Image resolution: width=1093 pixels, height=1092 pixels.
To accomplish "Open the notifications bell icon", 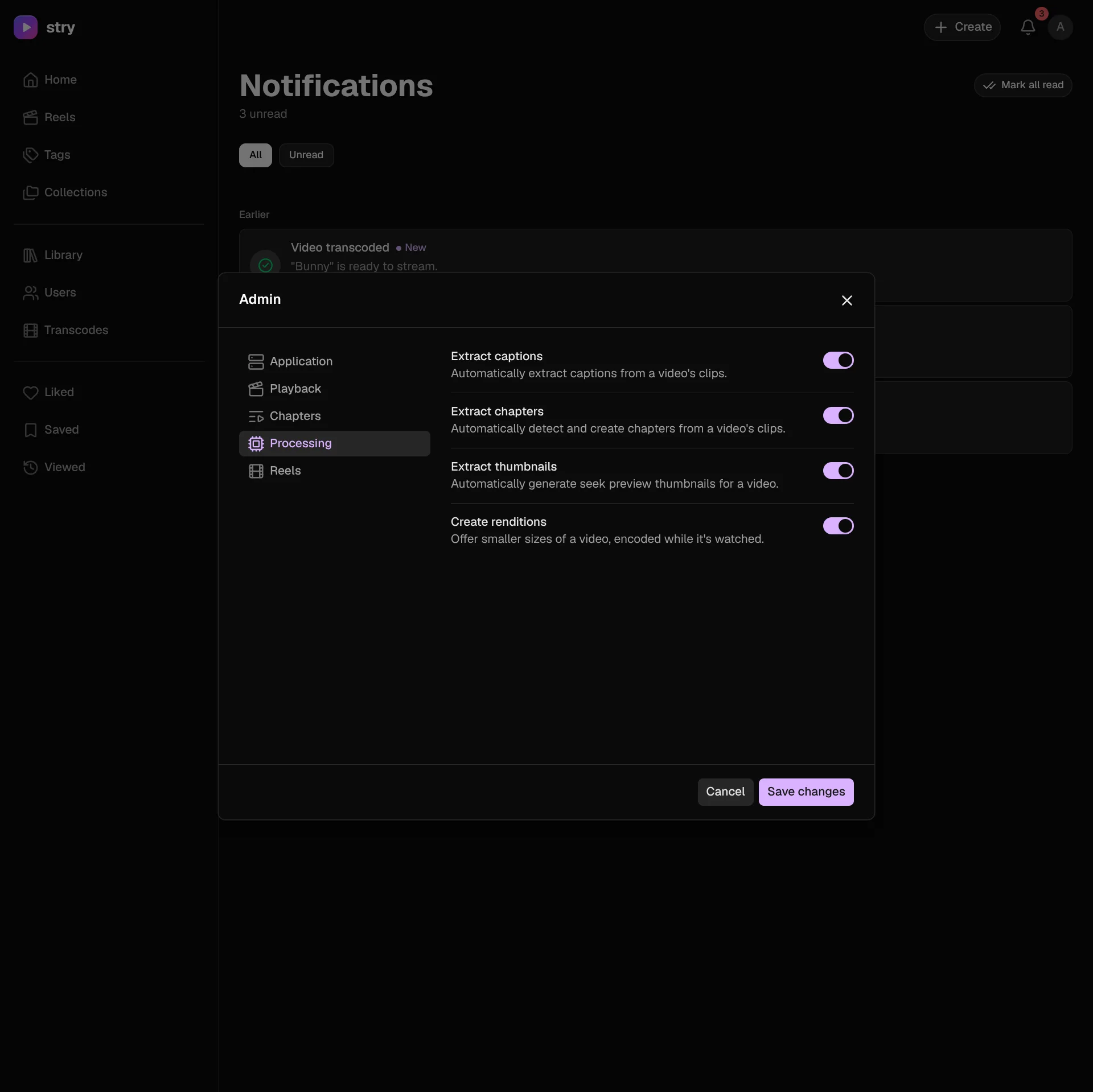I will tap(1028, 27).
